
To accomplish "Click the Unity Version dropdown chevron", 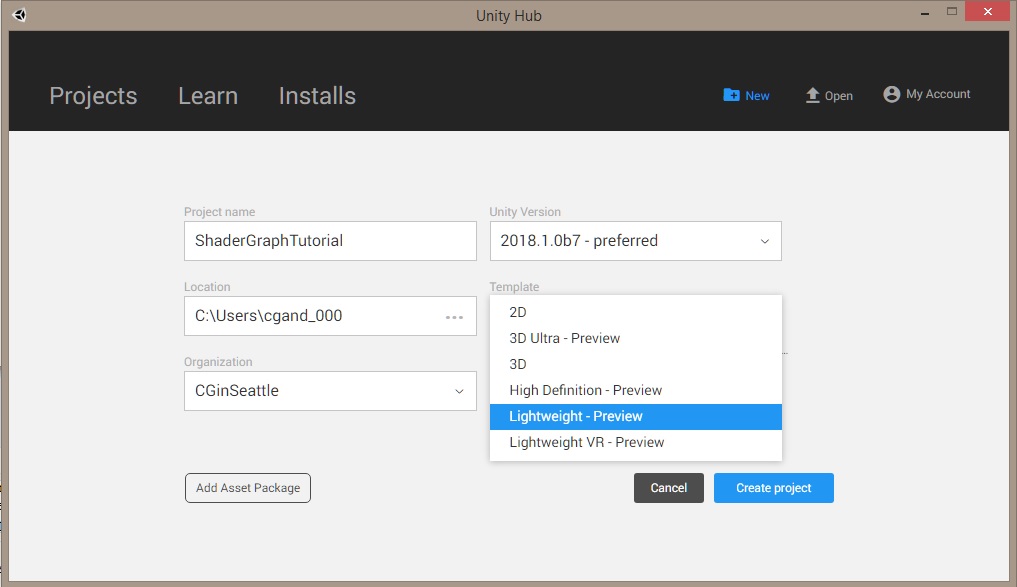I will pos(765,241).
